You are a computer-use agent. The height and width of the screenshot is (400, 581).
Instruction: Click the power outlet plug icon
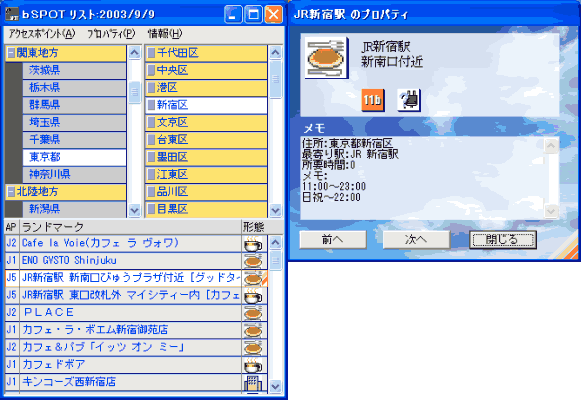tap(409, 100)
